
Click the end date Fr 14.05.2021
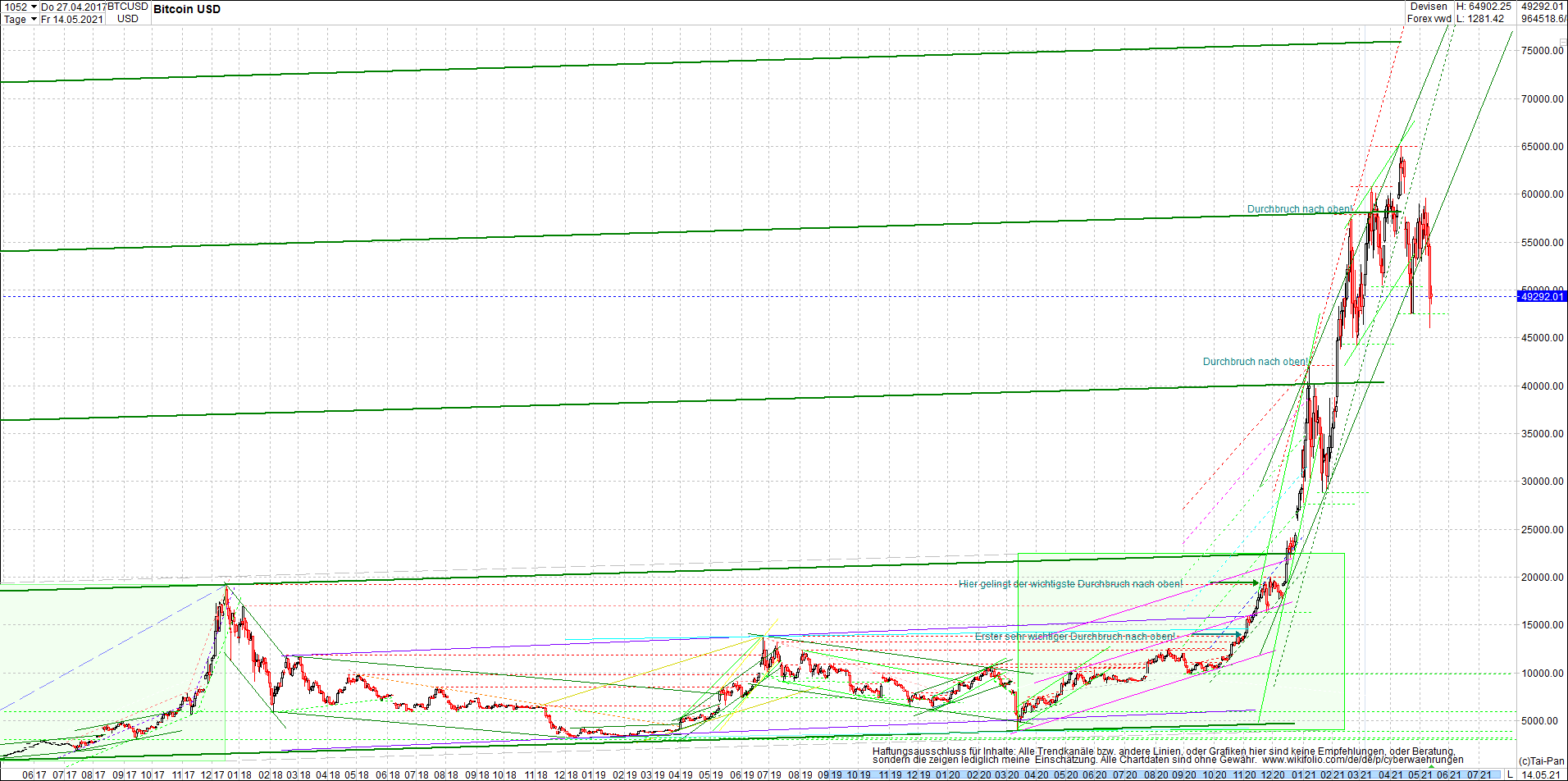coord(73,19)
